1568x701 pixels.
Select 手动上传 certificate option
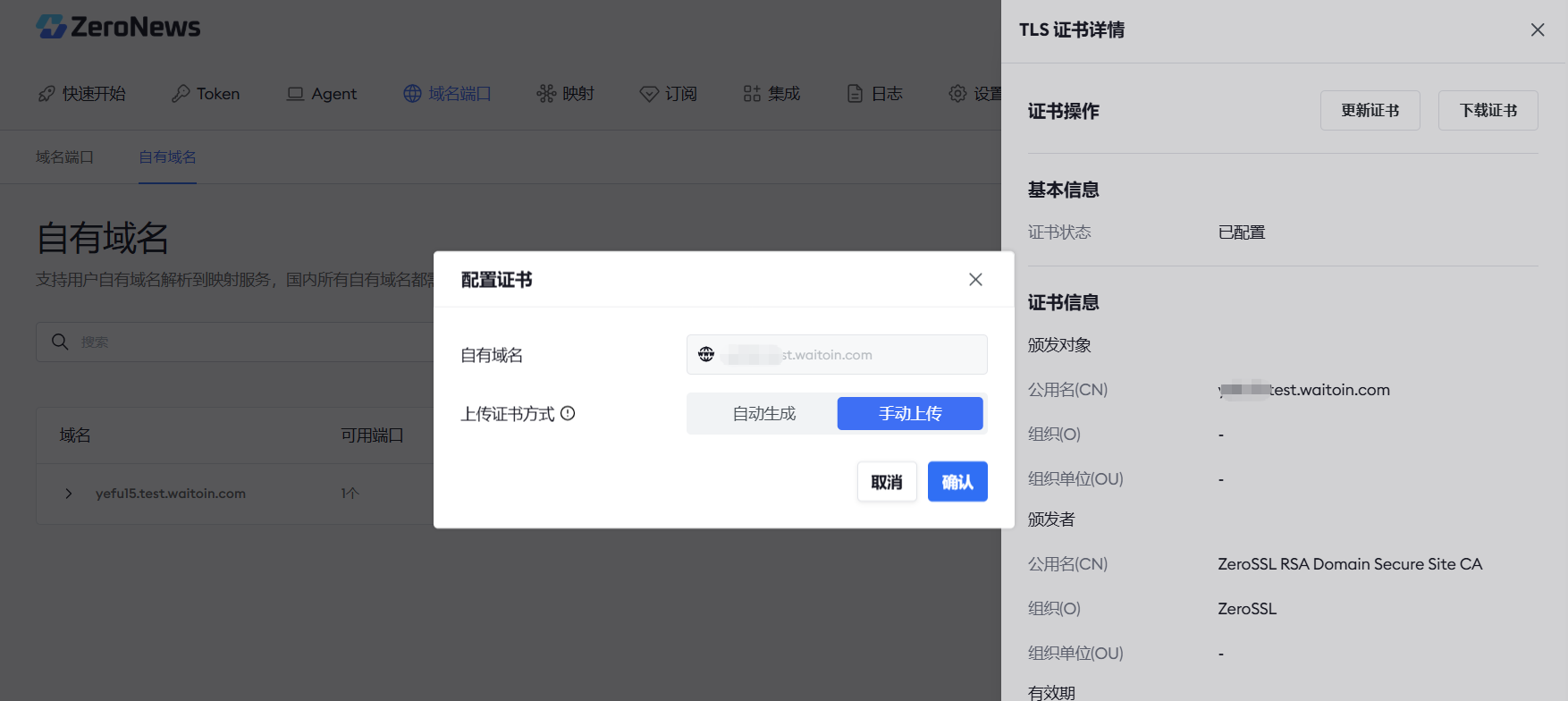click(909, 414)
